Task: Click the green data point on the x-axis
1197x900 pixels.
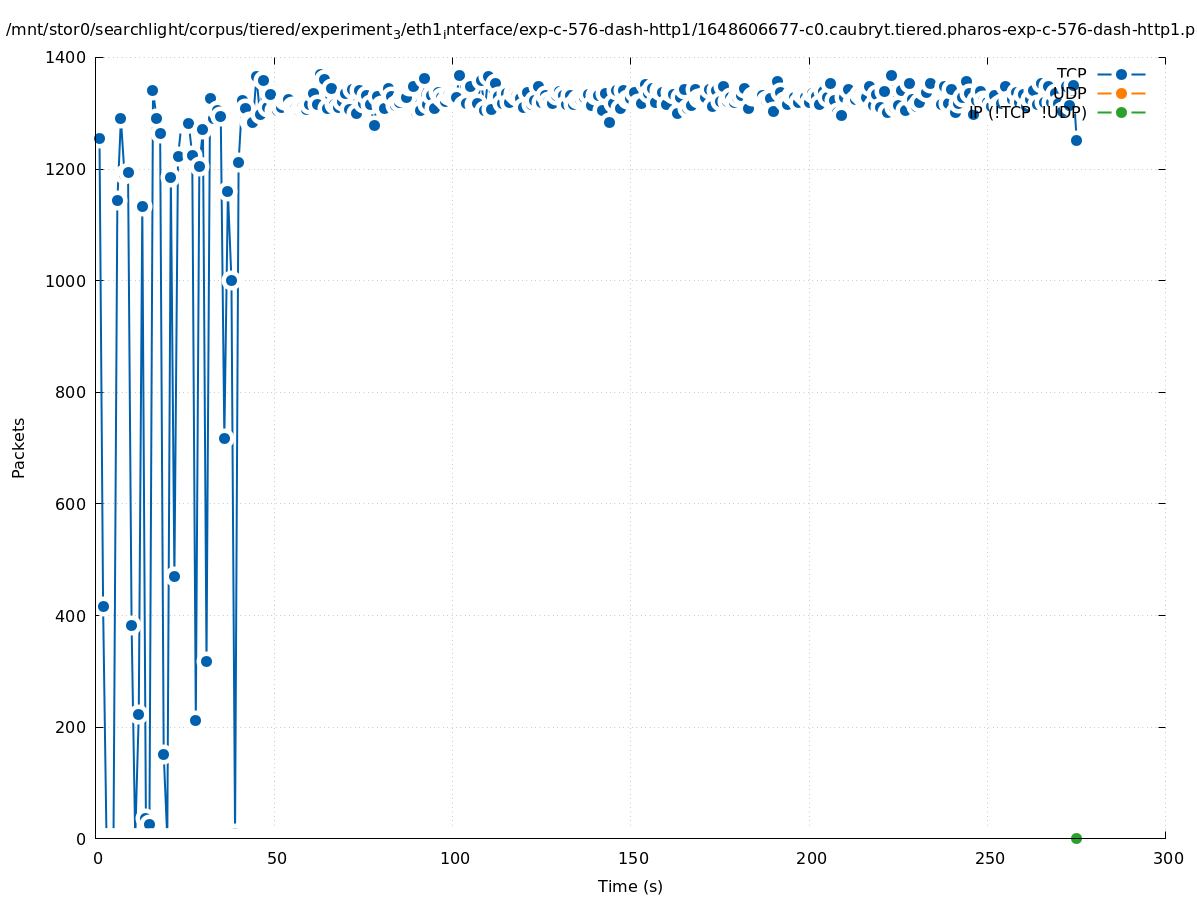Action: coord(1076,838)
